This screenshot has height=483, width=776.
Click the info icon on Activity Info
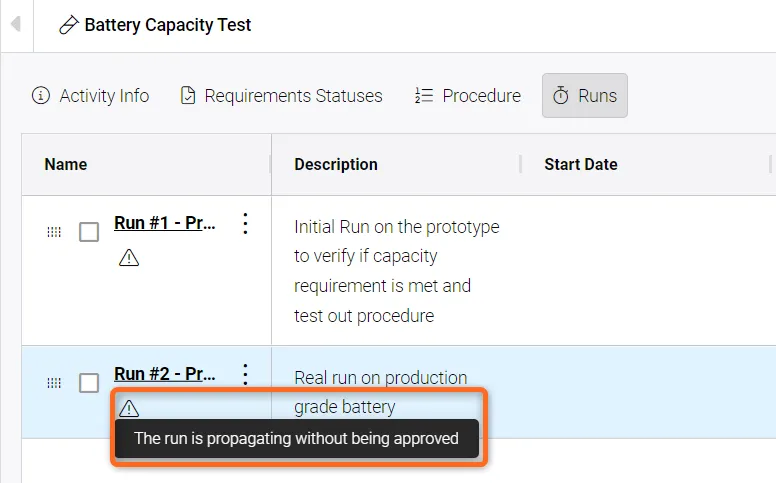point(41,96)
